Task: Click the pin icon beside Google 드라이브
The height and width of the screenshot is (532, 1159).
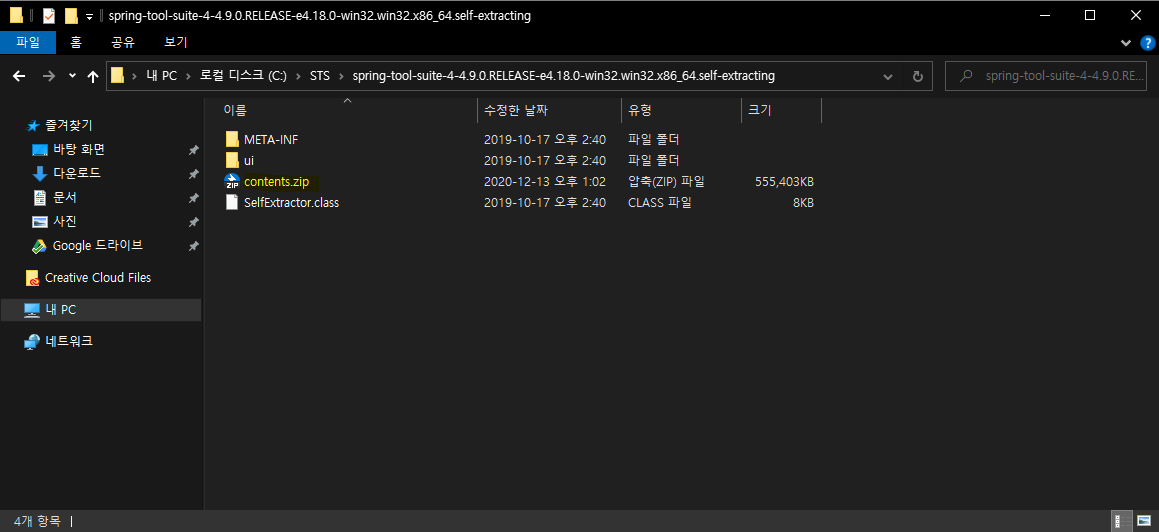Action: coord(193,246)
